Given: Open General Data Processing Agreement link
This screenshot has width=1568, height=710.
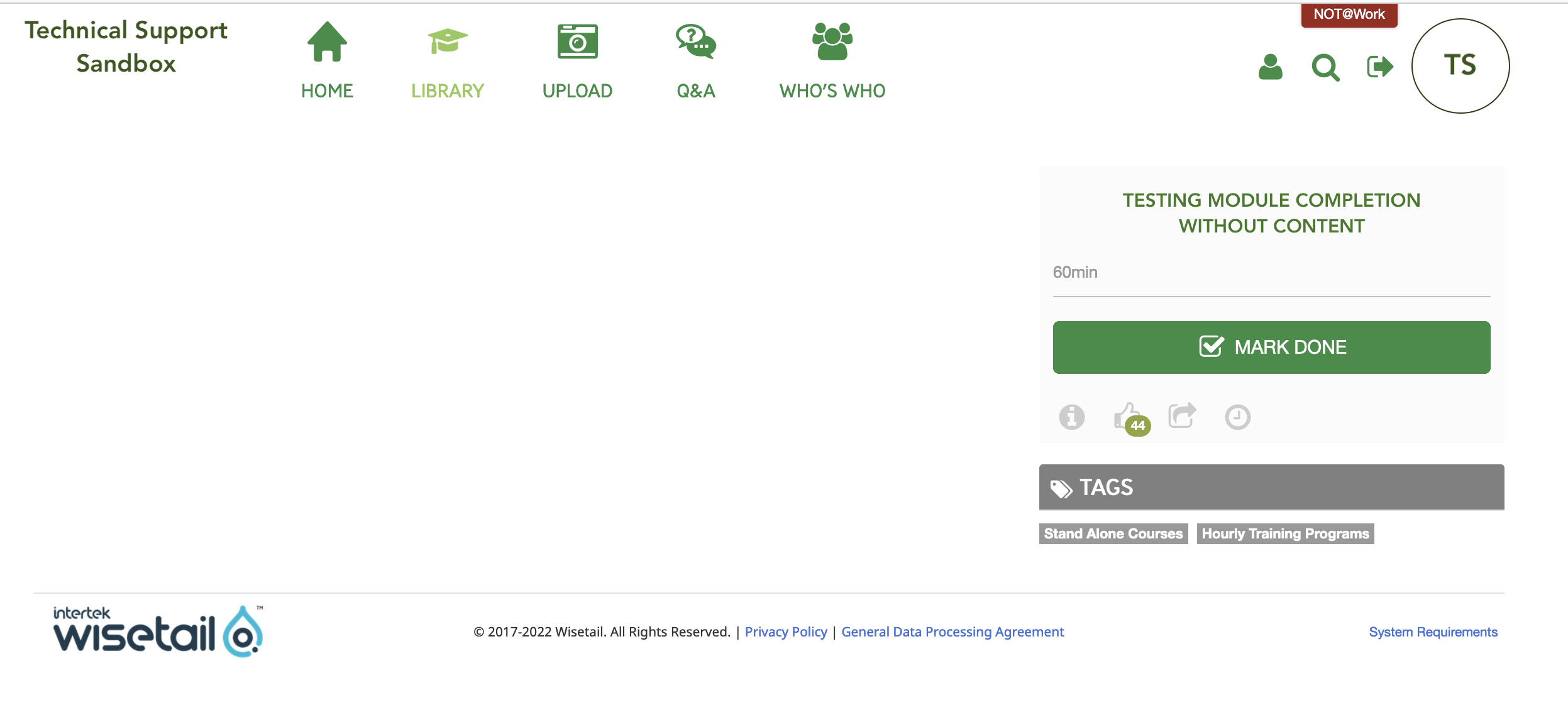Looking at the screenshot, I should tap(952, 631).
